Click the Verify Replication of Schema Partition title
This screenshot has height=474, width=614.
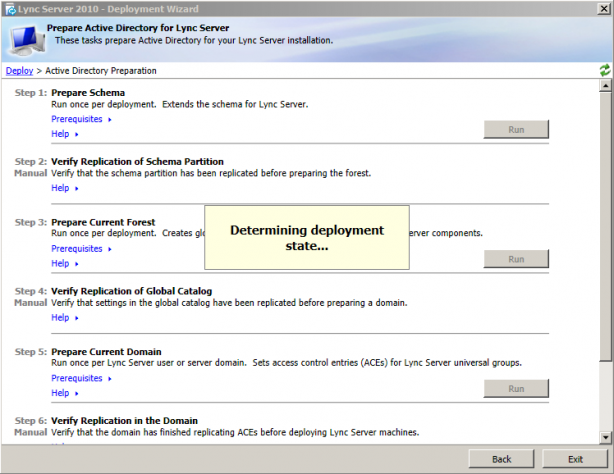coord(137,162)
